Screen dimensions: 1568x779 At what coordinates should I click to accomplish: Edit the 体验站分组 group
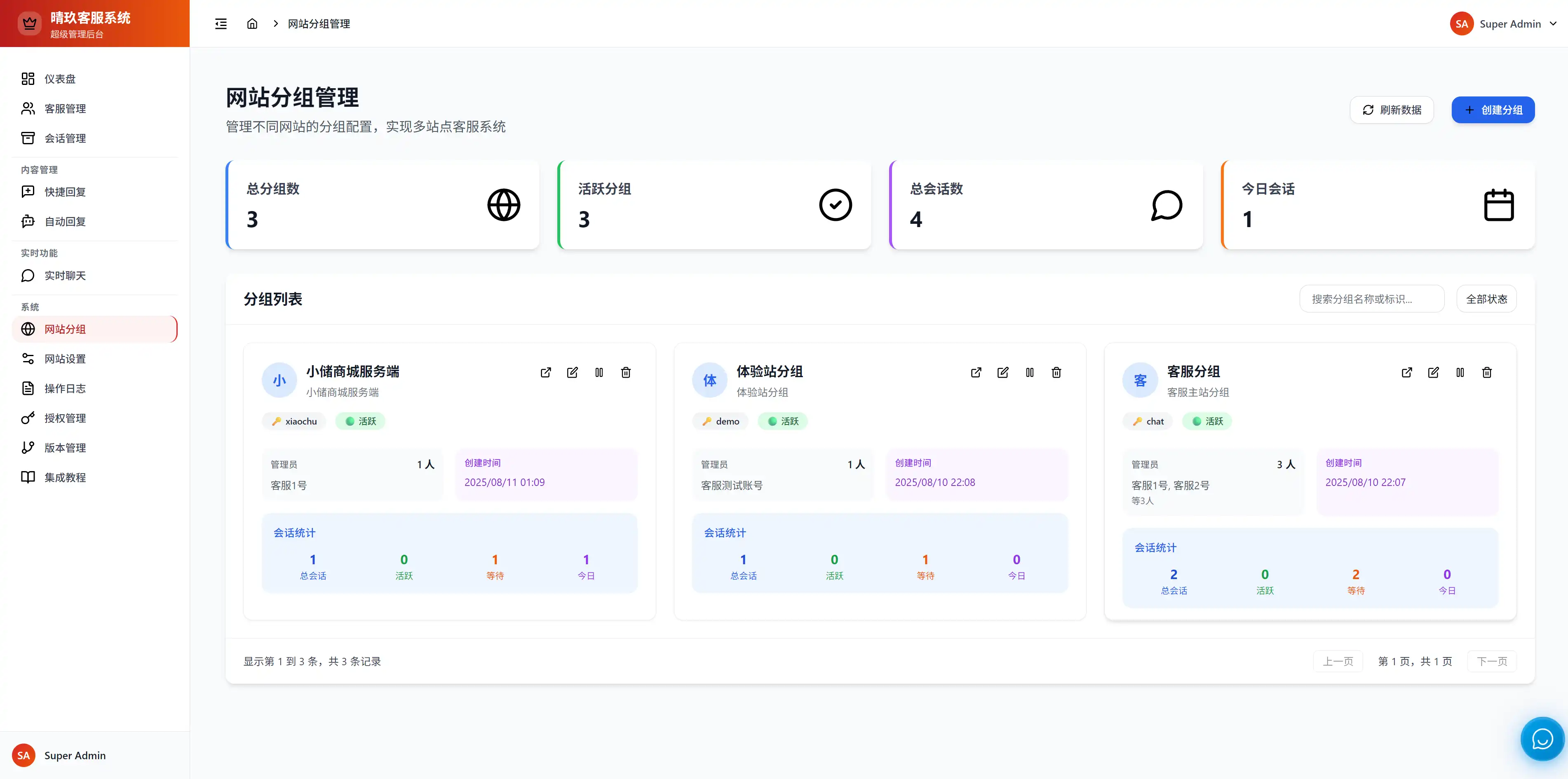tap(1002, 373)
